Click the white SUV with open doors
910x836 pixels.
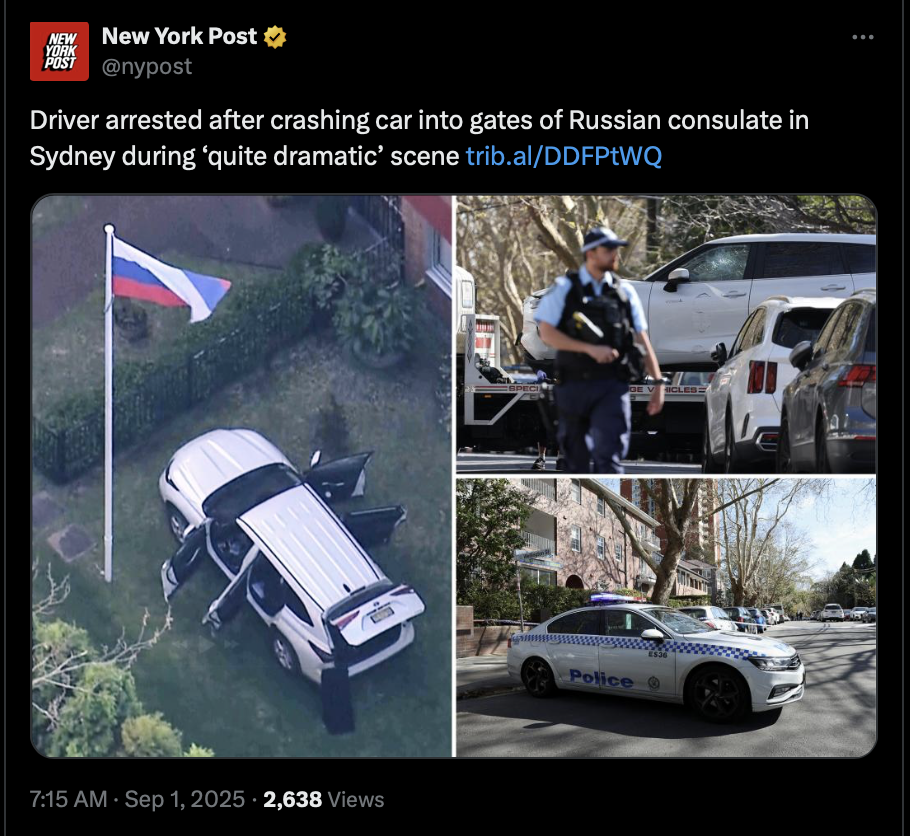(x=291, y=553)
